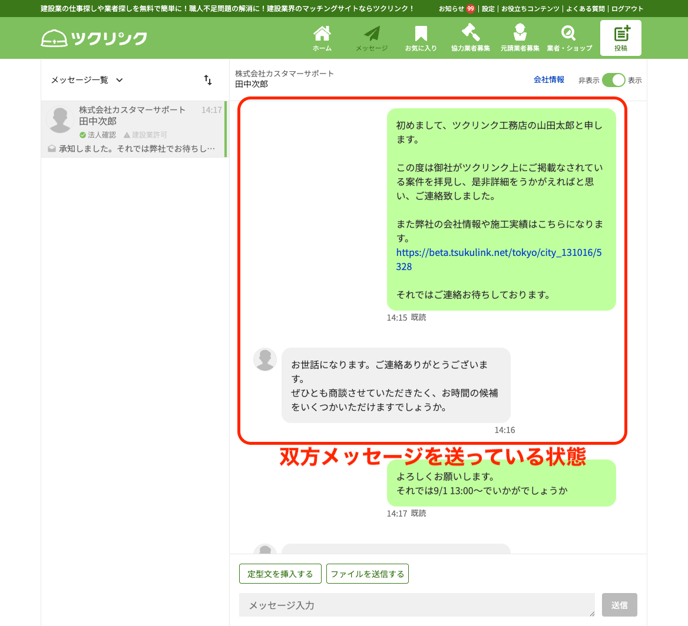The width and height of the screenshot is (688, 626).
Task: Click the 14:15 既読 status text
Action: (x=406, y=318)
